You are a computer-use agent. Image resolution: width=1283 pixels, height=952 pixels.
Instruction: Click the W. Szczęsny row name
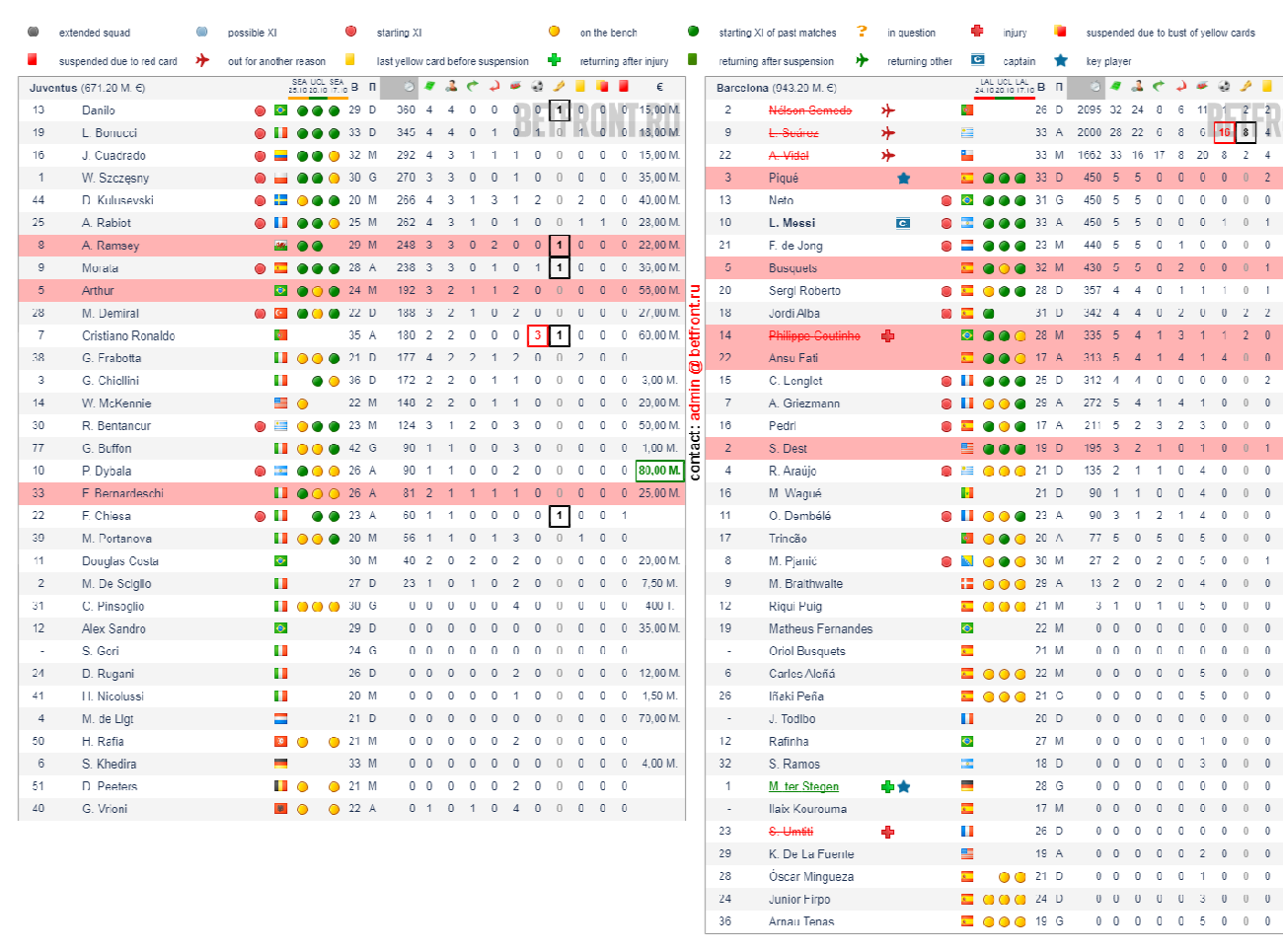[x=115, y=179]
